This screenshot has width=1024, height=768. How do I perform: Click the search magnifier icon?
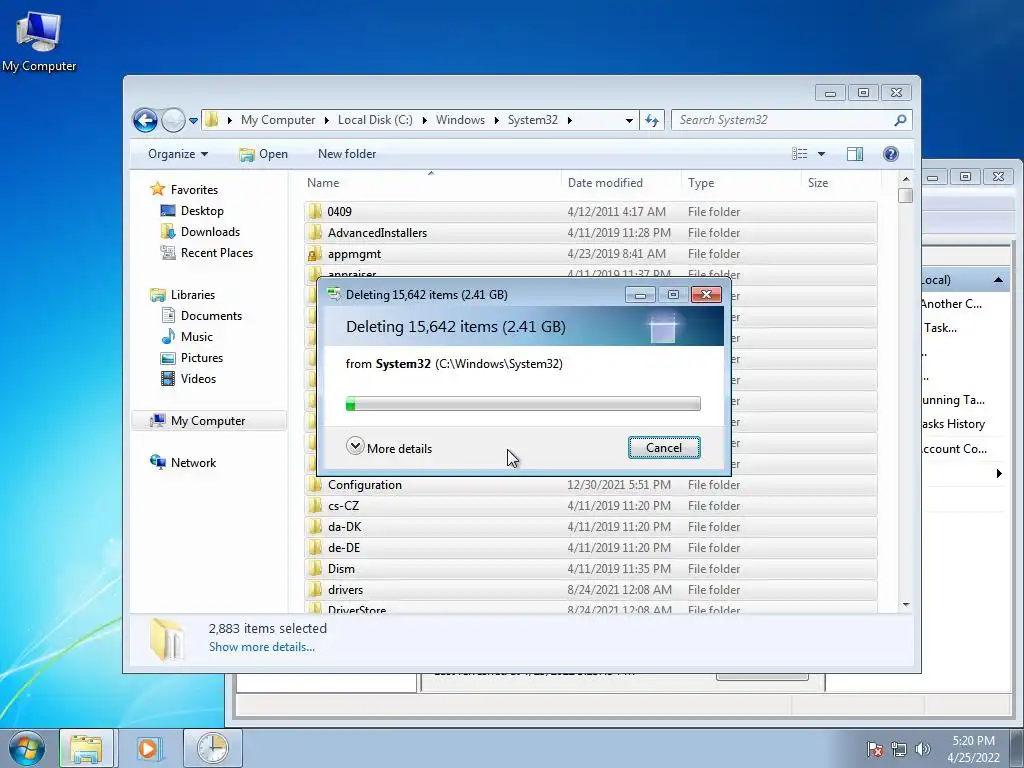901,120
